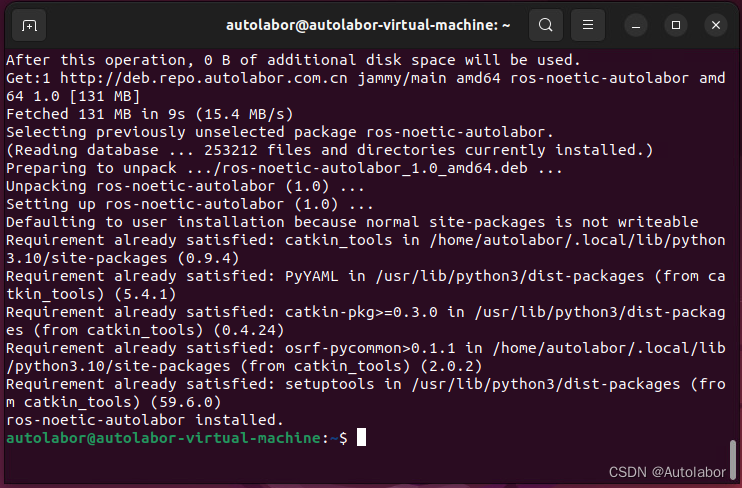Image resolution: width=742 pixels, height=488 pixels.
Task: Click the '(Reading database ...' line
Action: tap(330, 150)
